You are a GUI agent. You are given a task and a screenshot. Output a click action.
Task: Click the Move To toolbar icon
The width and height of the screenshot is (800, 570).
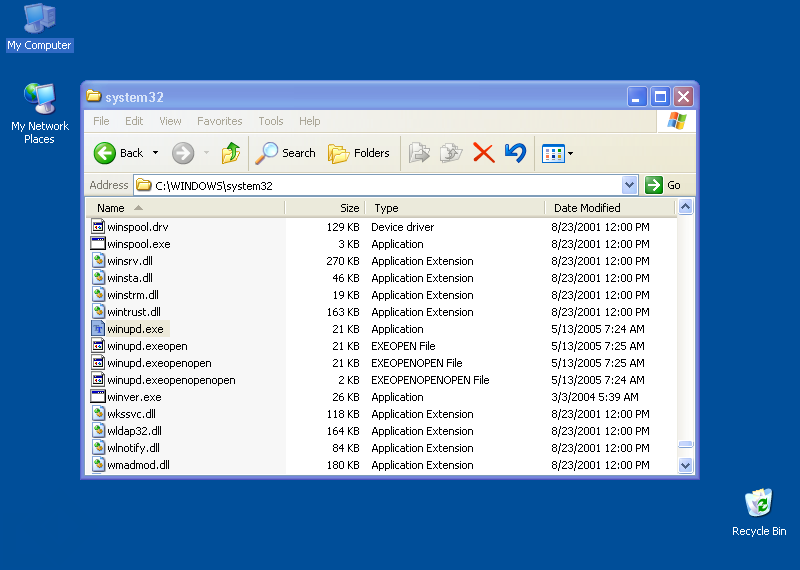[419, 153]
